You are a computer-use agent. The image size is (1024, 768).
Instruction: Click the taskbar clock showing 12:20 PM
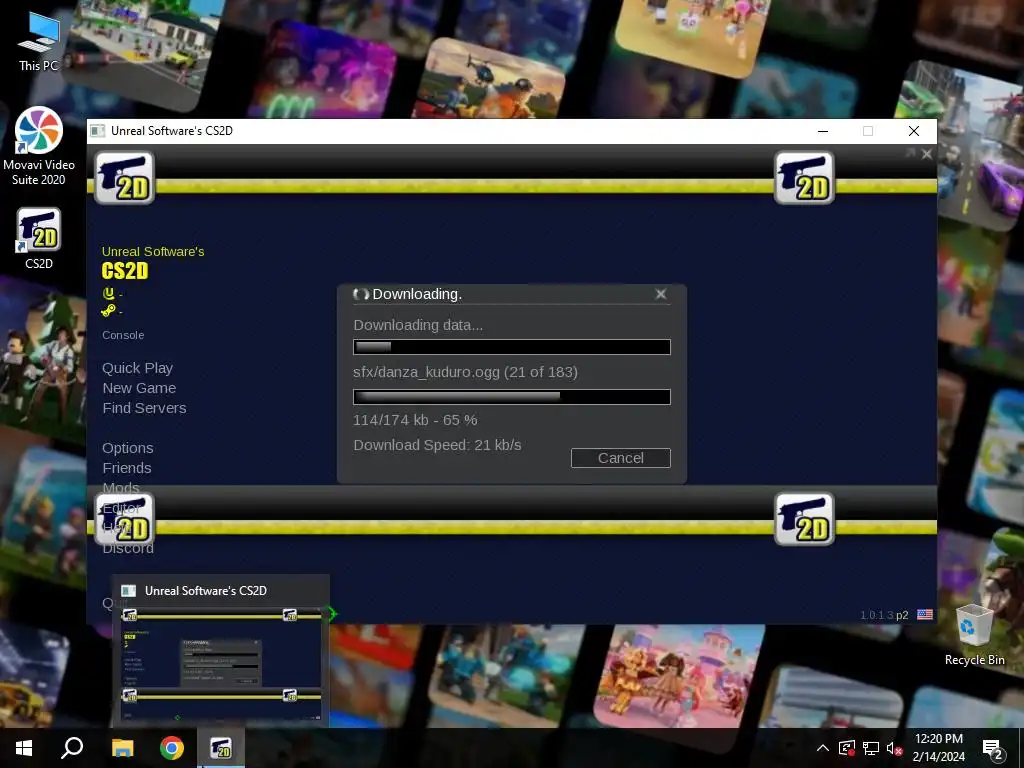point(938,748)
